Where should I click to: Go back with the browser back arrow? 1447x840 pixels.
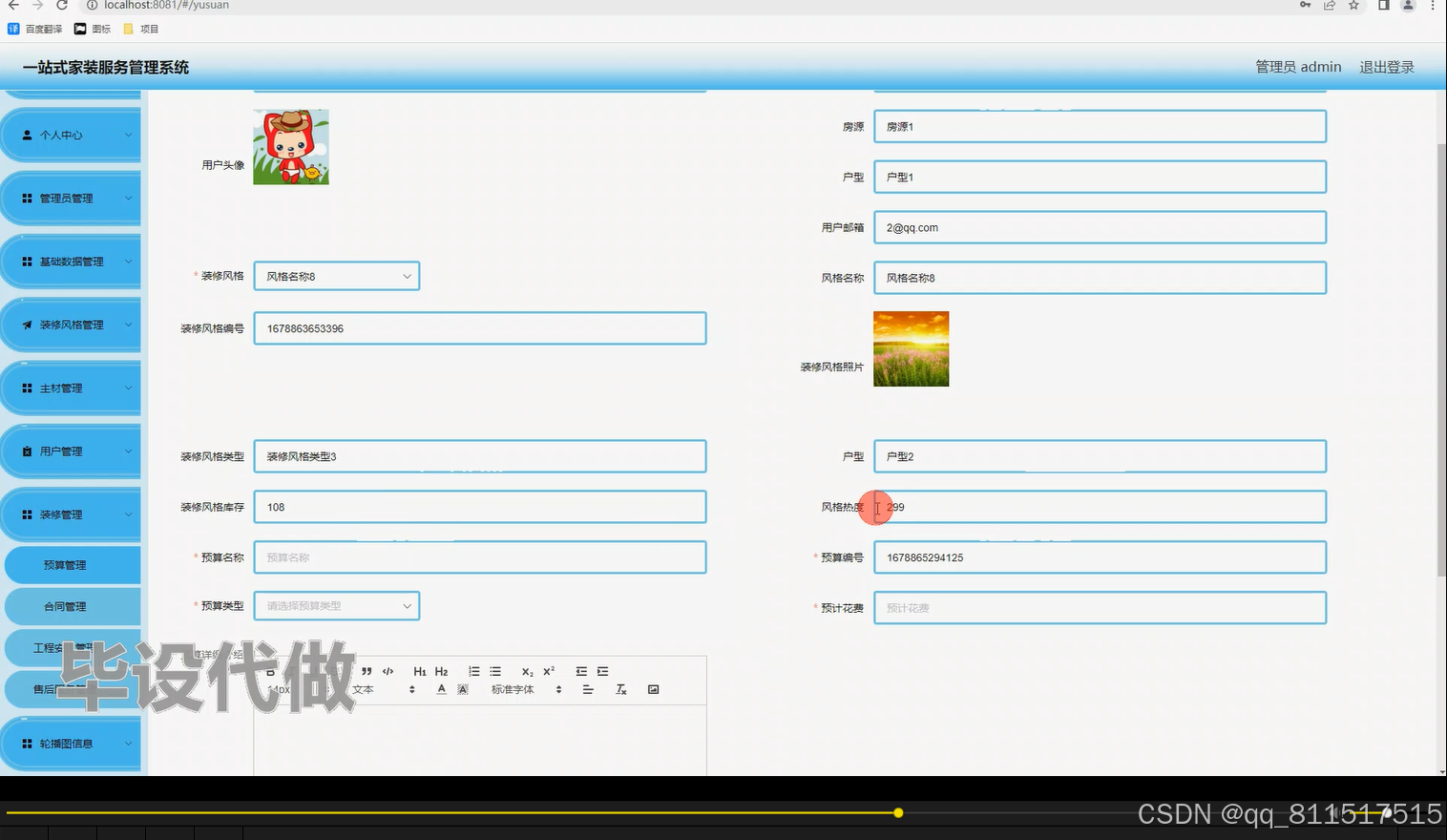point(13,5)
